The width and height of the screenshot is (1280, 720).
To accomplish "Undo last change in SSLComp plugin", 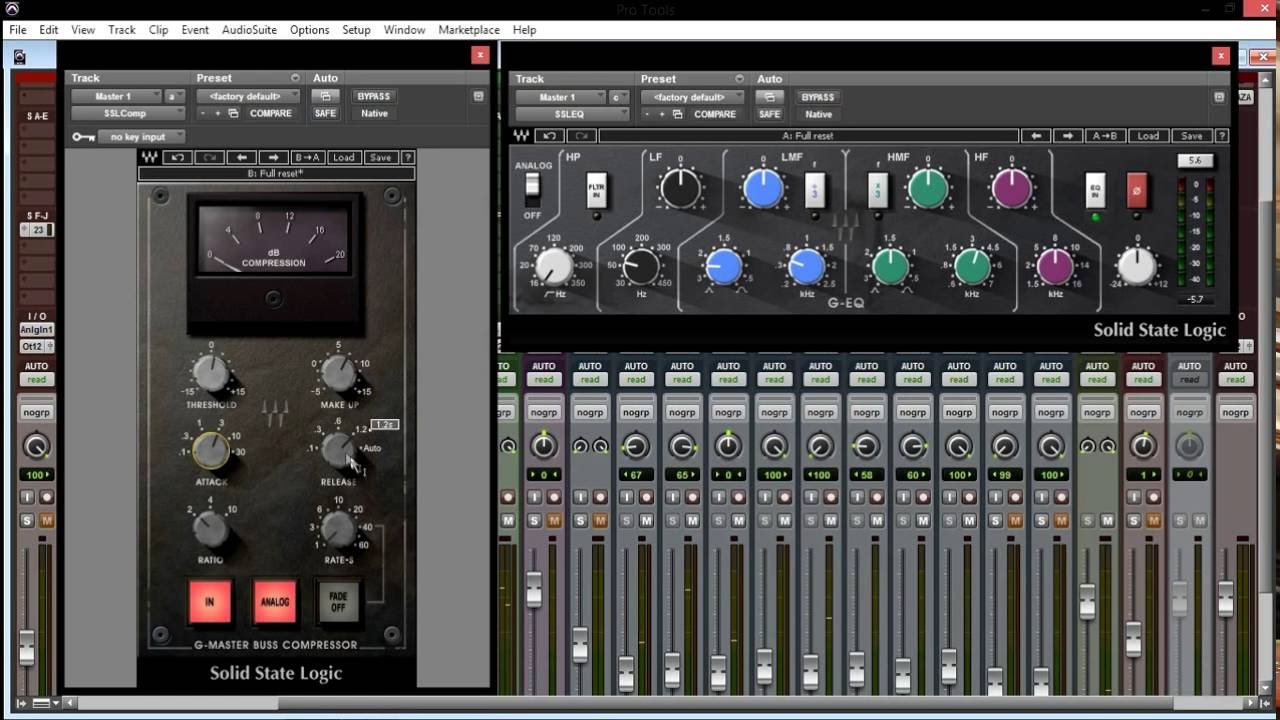I will coord(178,157).
